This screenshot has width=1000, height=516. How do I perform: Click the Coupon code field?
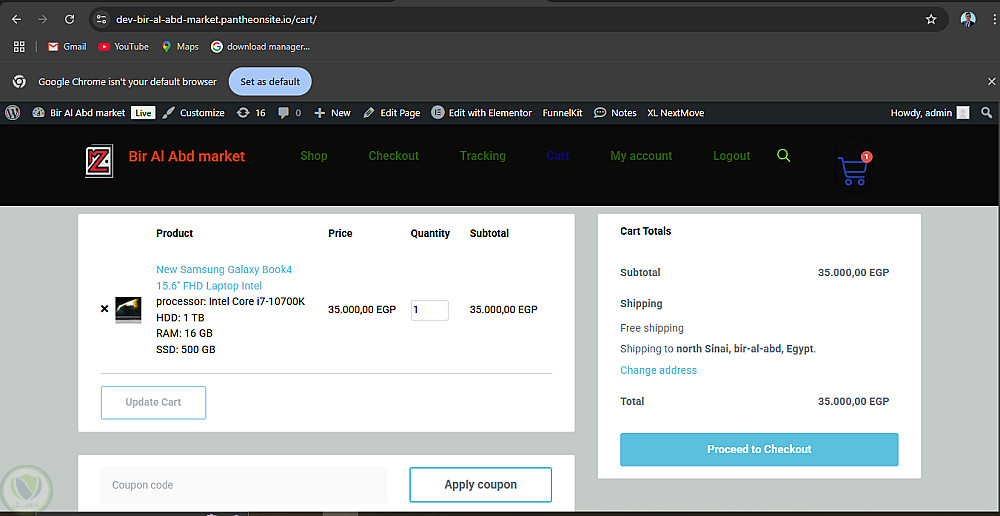pyautogui.click(x=244, y=485)
